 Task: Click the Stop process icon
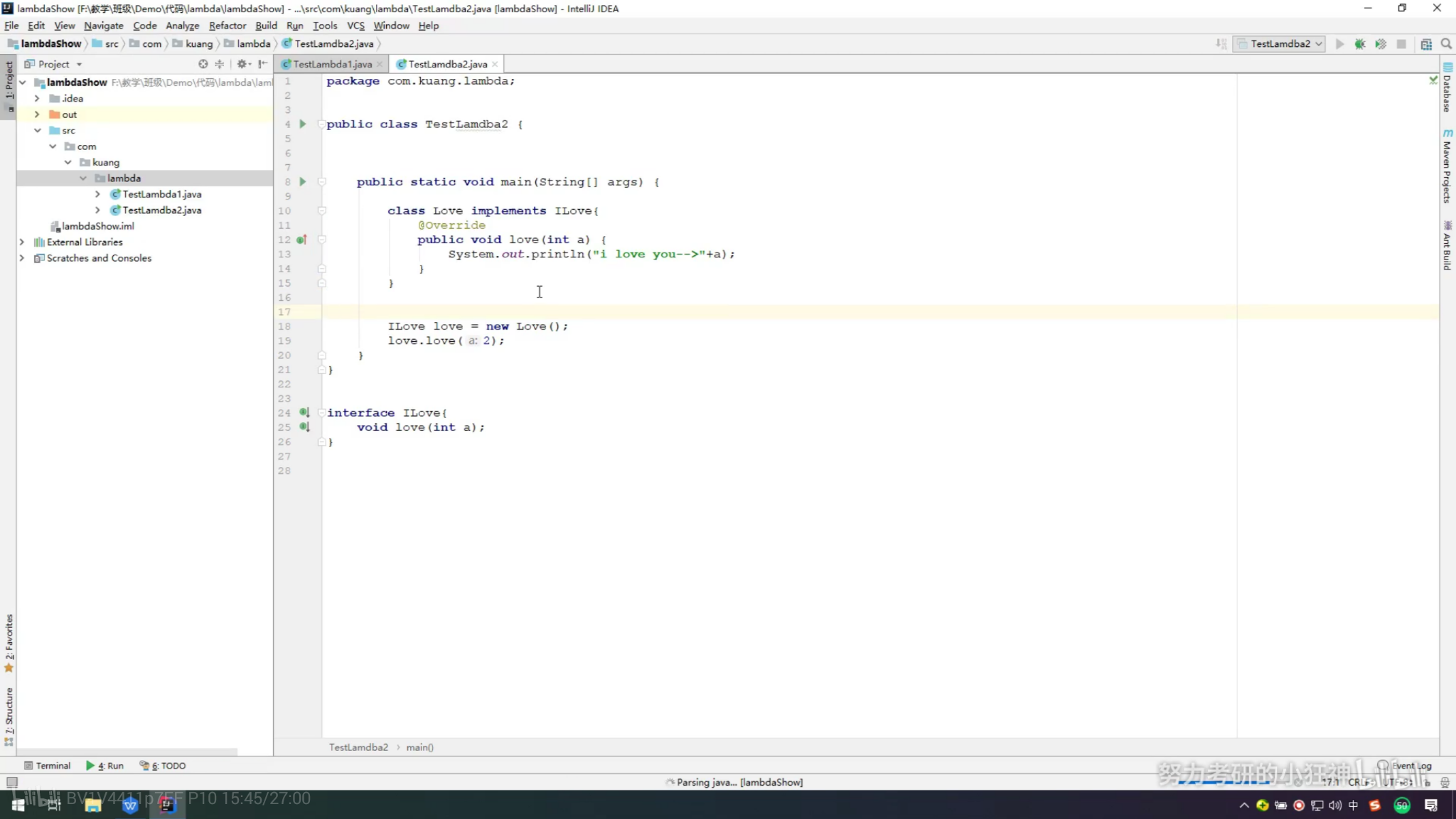(1401, 44)
